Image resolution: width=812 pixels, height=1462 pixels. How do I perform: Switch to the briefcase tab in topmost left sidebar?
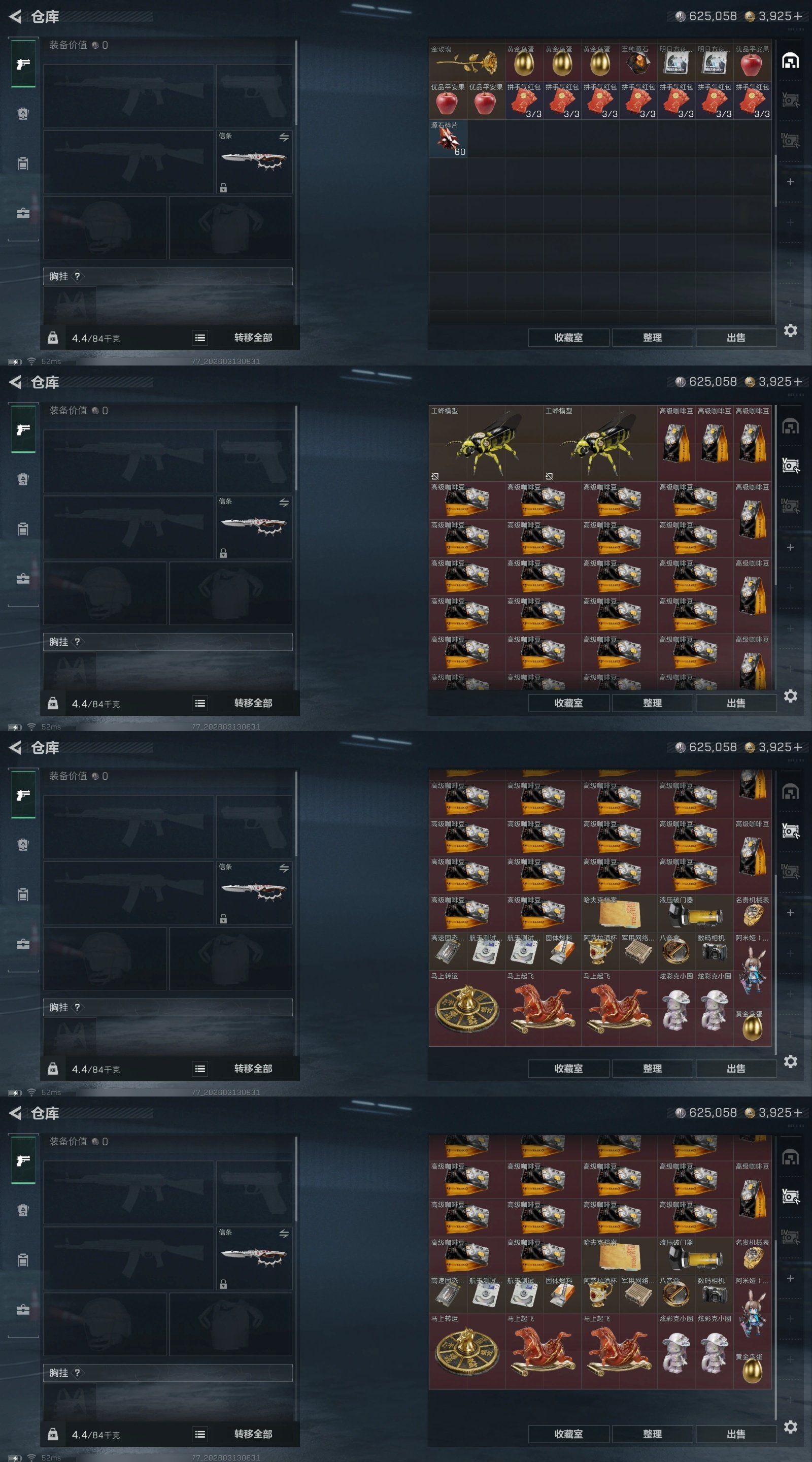coord(23,213)
